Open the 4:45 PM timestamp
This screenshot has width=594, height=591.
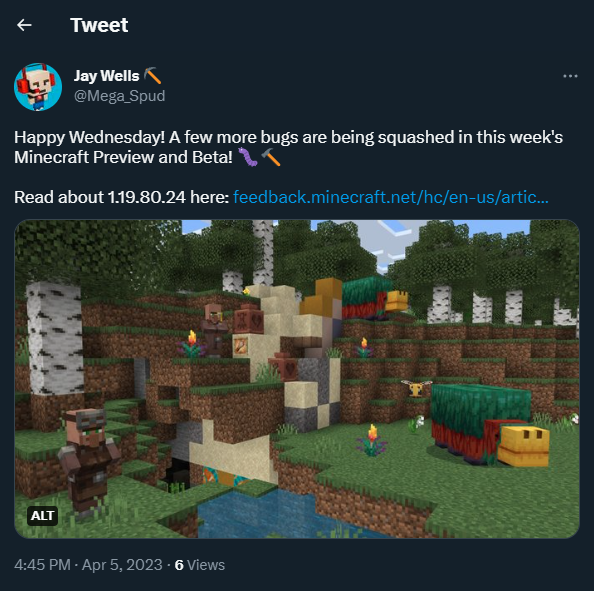(x=42, y=565)
